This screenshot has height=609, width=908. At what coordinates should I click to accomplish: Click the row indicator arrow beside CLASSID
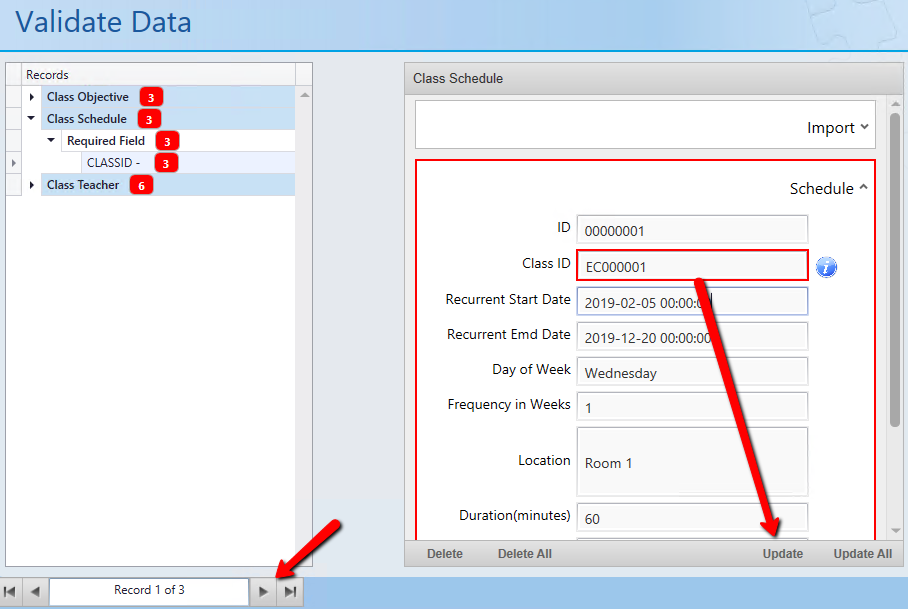click(x=13, y=163)
